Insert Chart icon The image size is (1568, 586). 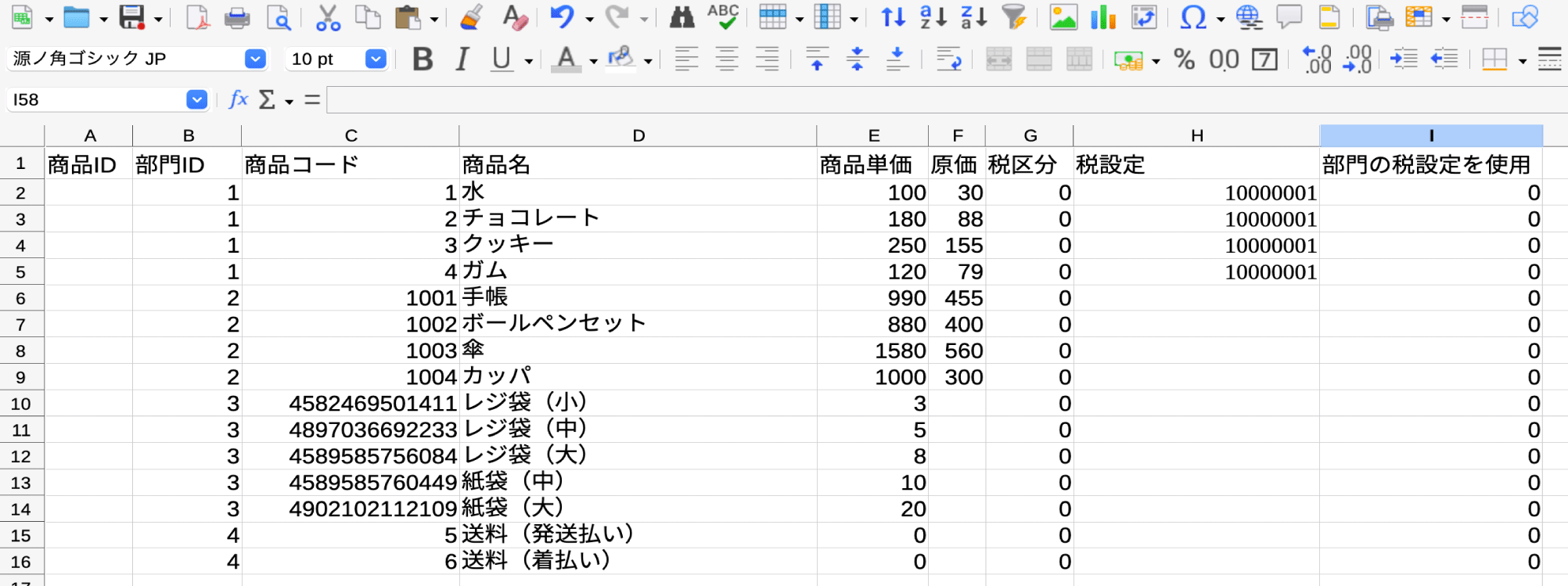pyautogui.click(x=1103, y=17)
